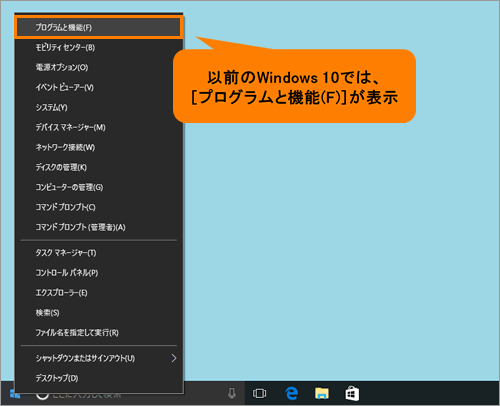This screenshot has width=500, height=406.
Task: Select 電源オプション(O) entry
Action: 99,67
